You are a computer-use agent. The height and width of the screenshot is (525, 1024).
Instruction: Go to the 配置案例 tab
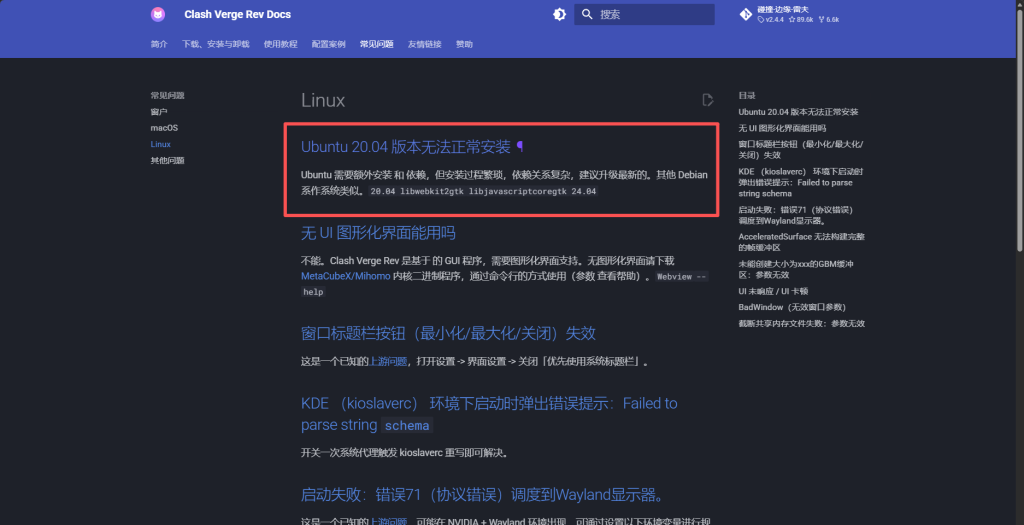pos(328,45)
